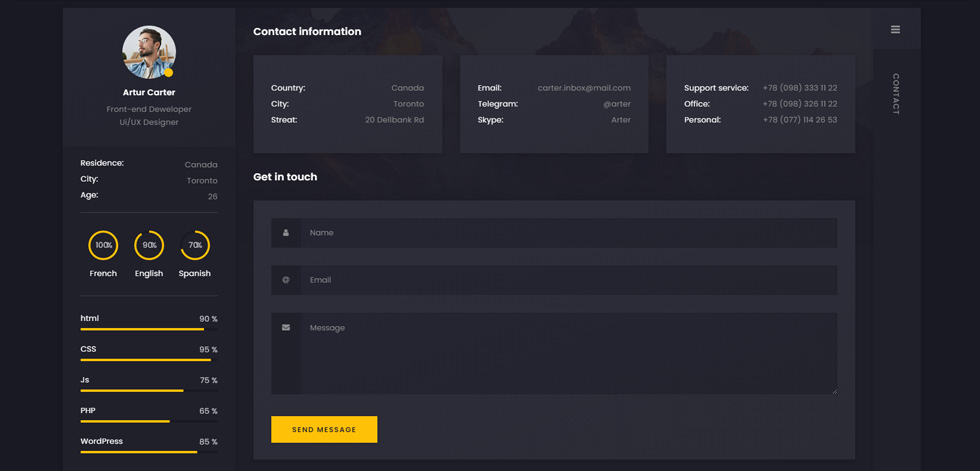The width and height of the screenshot is (980, 471).
Task: Click Artur Carter's profile photo
Action: 149,52
